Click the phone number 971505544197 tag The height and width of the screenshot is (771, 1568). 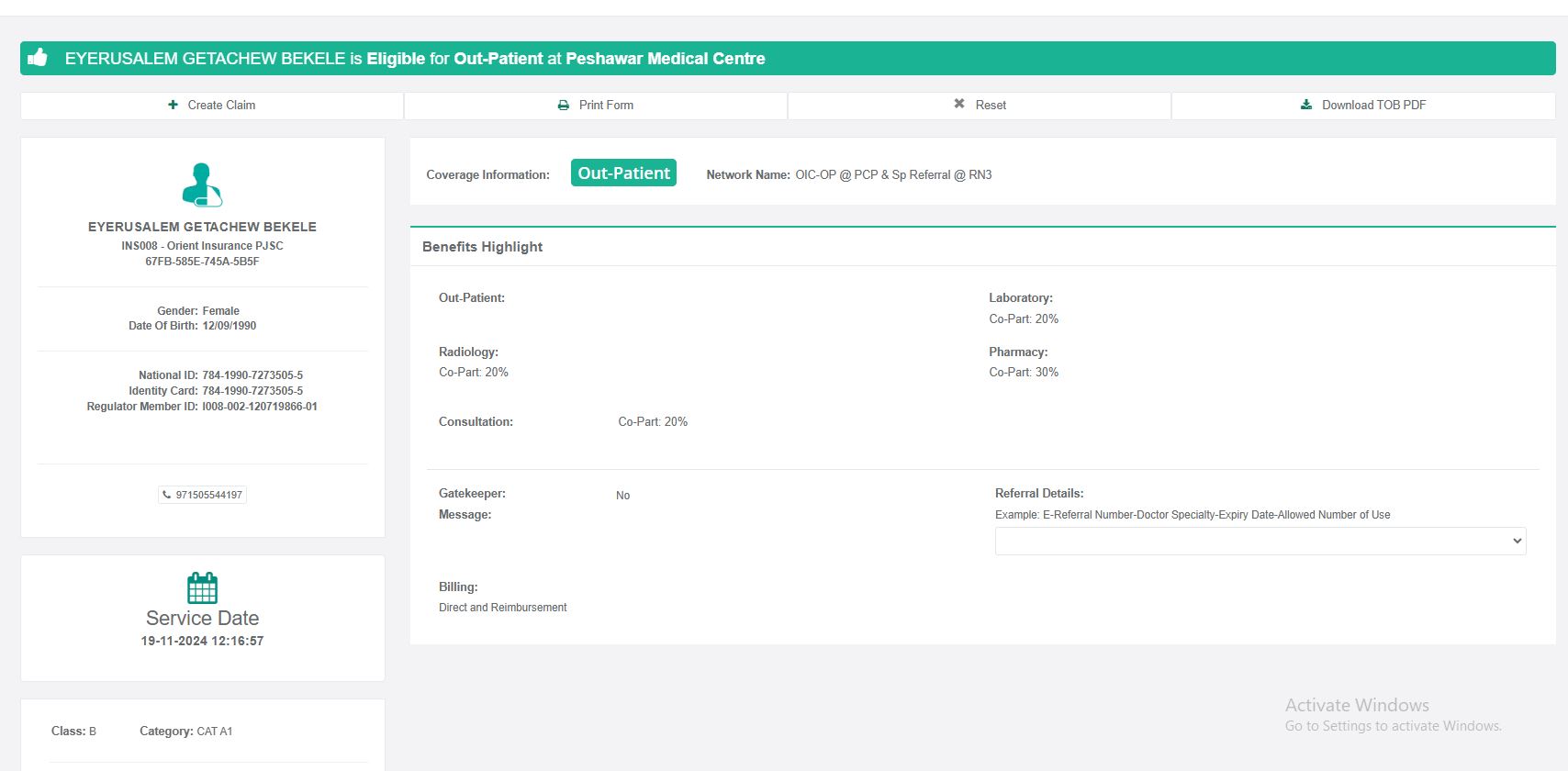pyautogui.click(x=203, y=495)
